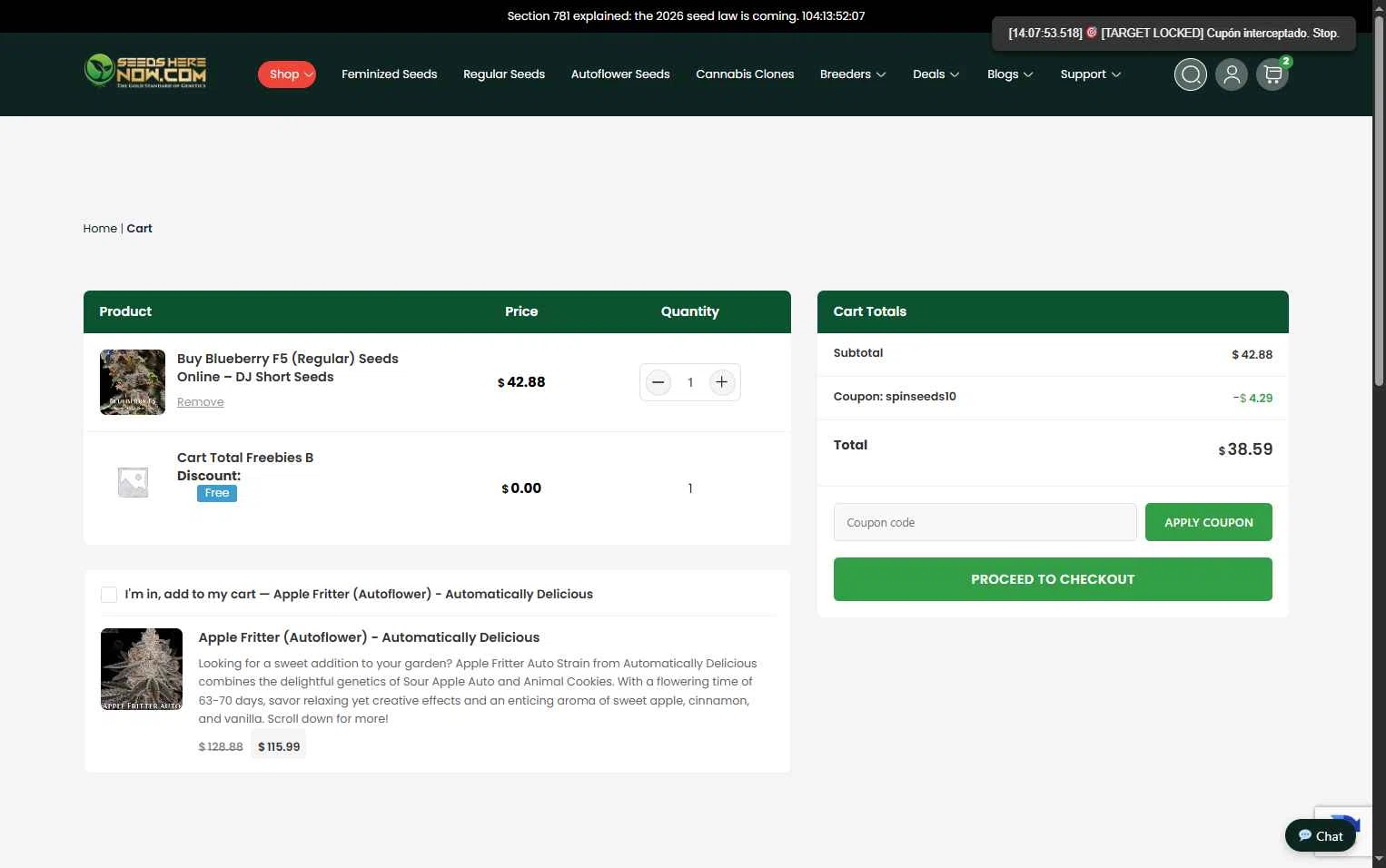This screenshot has width=1386, height=868.
Task: Click the Cart Totals heading
Action: pyautogui.click(x=870, y=311)
